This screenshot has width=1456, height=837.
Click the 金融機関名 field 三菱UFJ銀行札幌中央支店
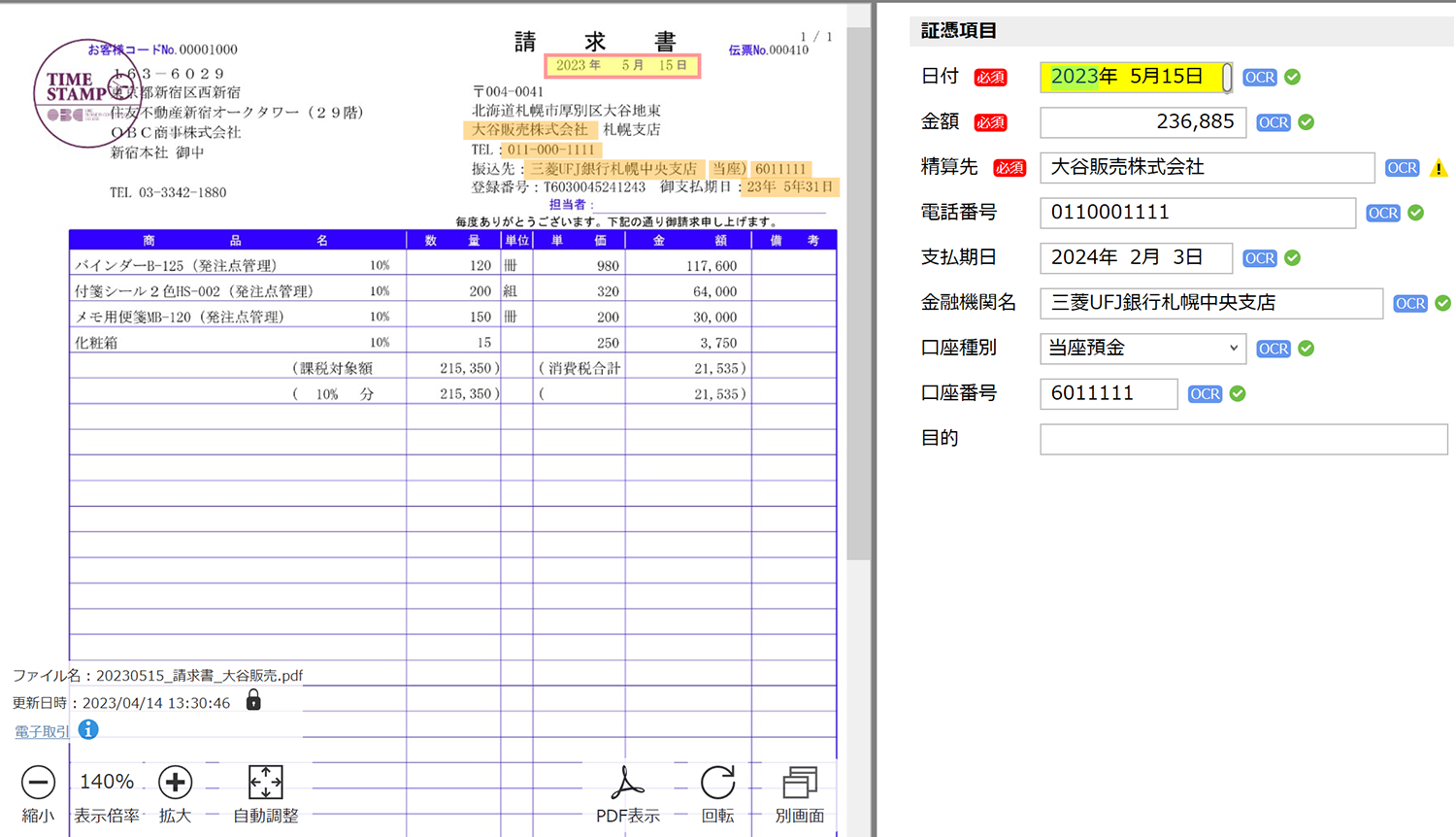1210,303
